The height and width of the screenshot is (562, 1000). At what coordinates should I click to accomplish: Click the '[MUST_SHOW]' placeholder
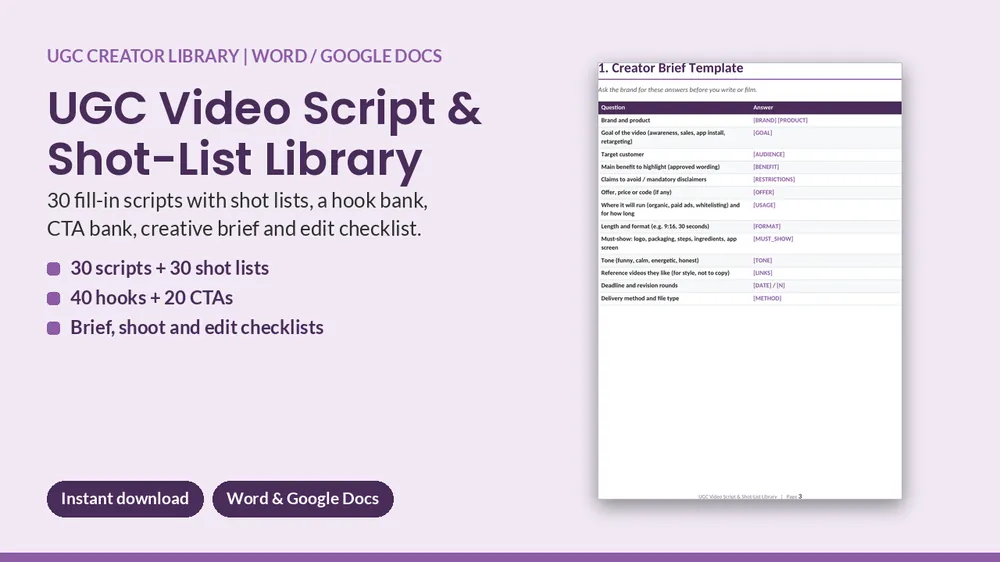click(x=773, y=239)
